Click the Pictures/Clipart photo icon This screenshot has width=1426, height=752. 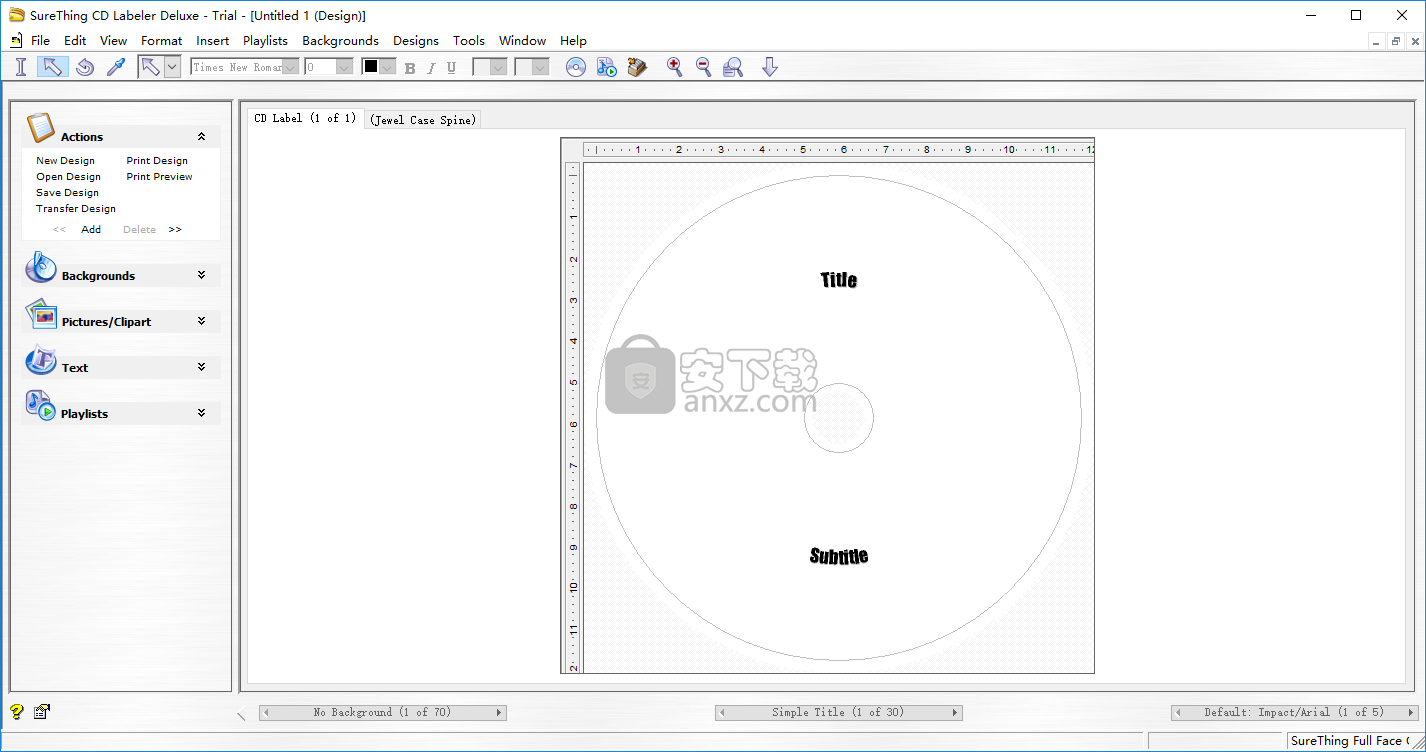pos(41,314)
